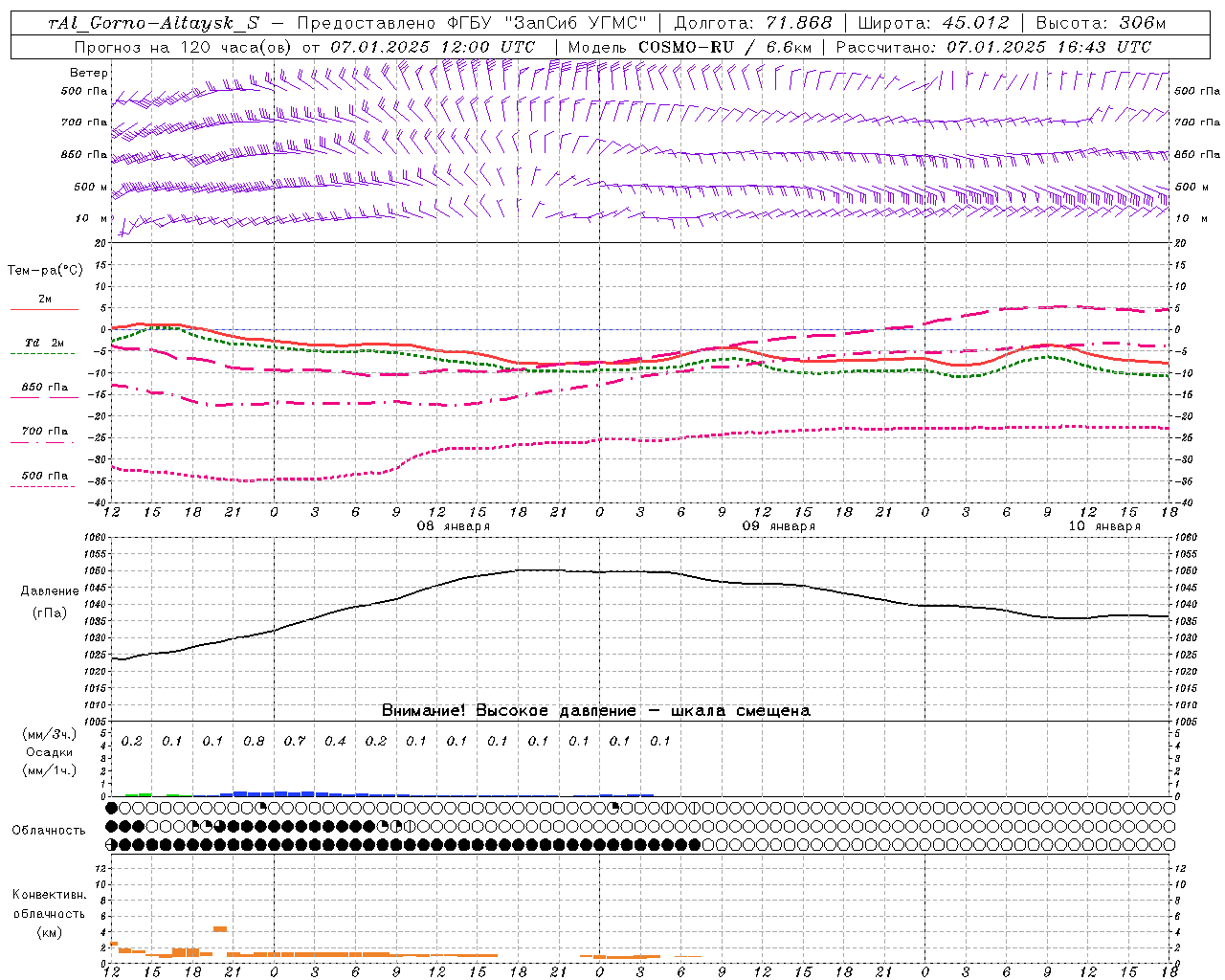Click the 09 января date label
Image resolution: width=1225 pixels, height=980 pixels.
779,526
